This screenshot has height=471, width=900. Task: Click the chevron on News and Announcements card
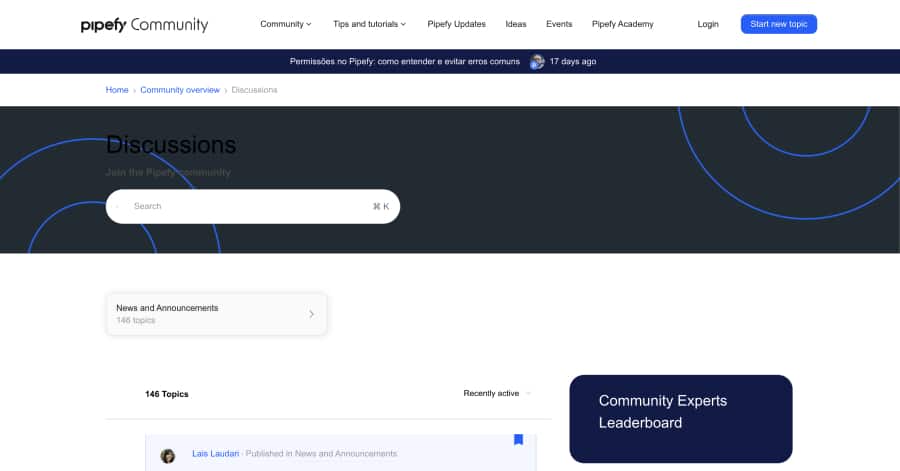312,314
